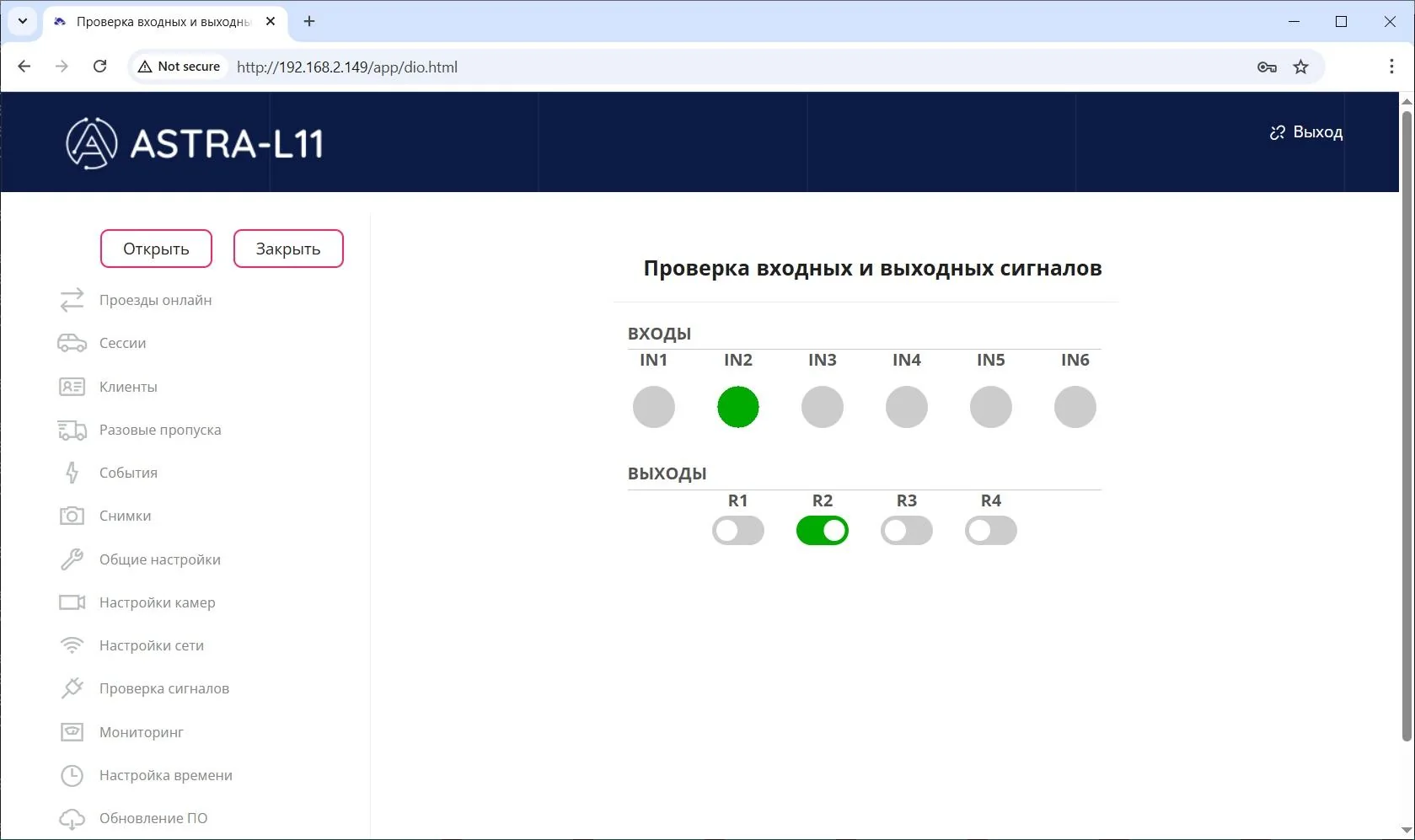Image resolution: width=1415 pixels, height=840 pixels.
Task: Click the cloud download icon for Обновление ПО
Action: pyautogui.click(x=72, y=818)
